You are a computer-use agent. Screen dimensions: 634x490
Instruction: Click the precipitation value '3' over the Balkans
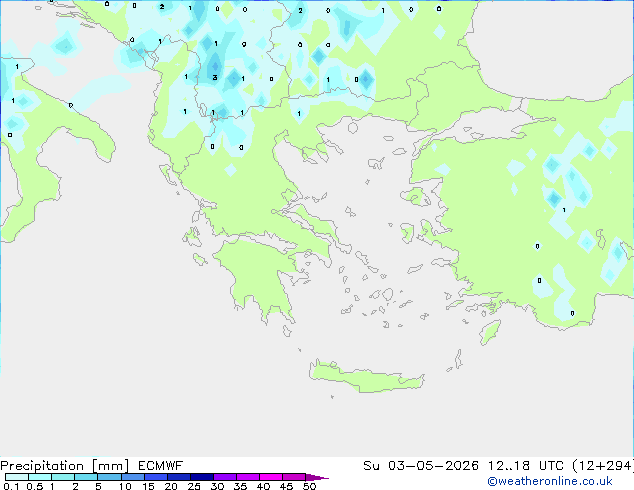pos(214,77)
